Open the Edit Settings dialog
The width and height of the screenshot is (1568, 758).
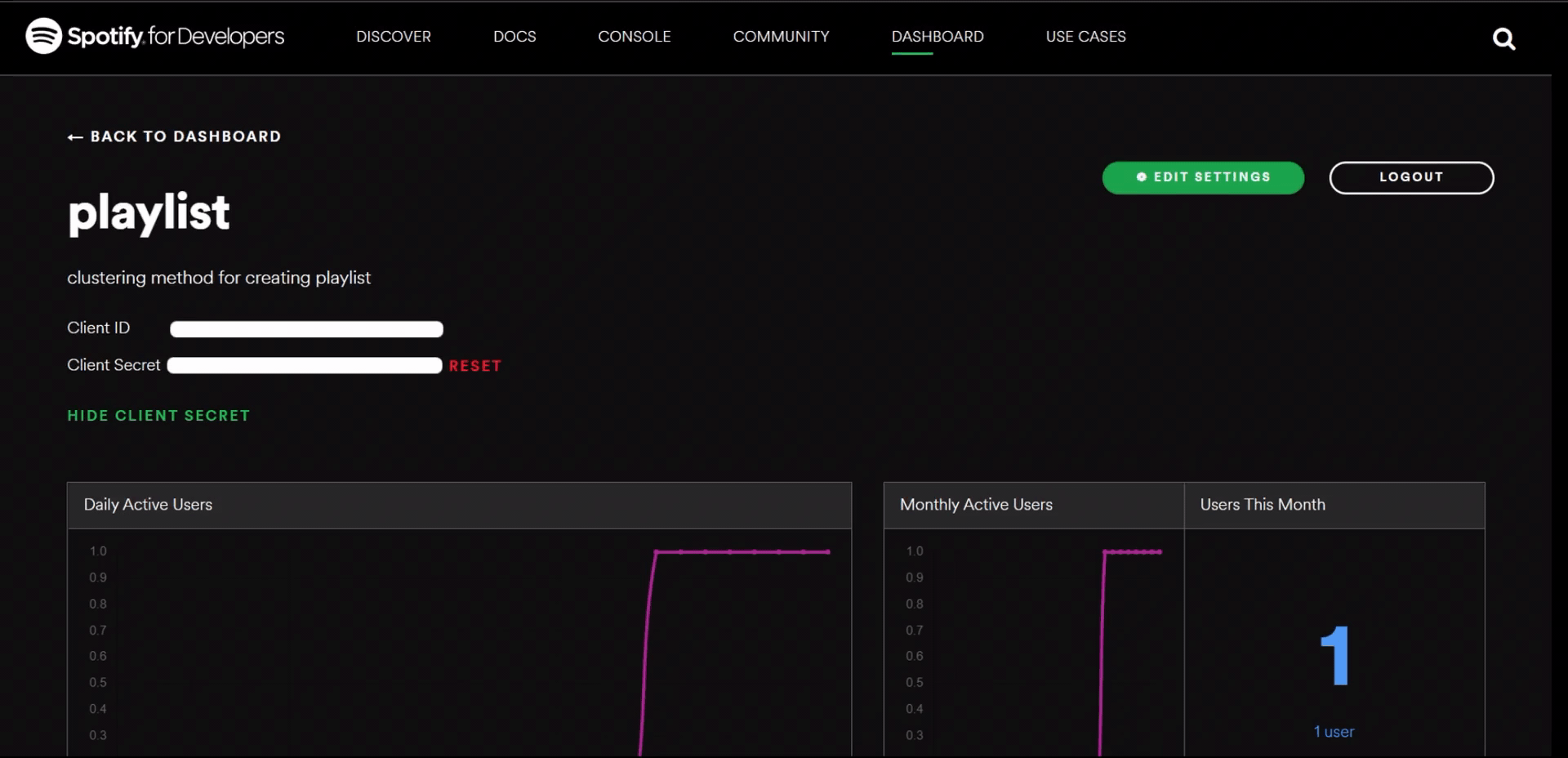(1203, 177)
